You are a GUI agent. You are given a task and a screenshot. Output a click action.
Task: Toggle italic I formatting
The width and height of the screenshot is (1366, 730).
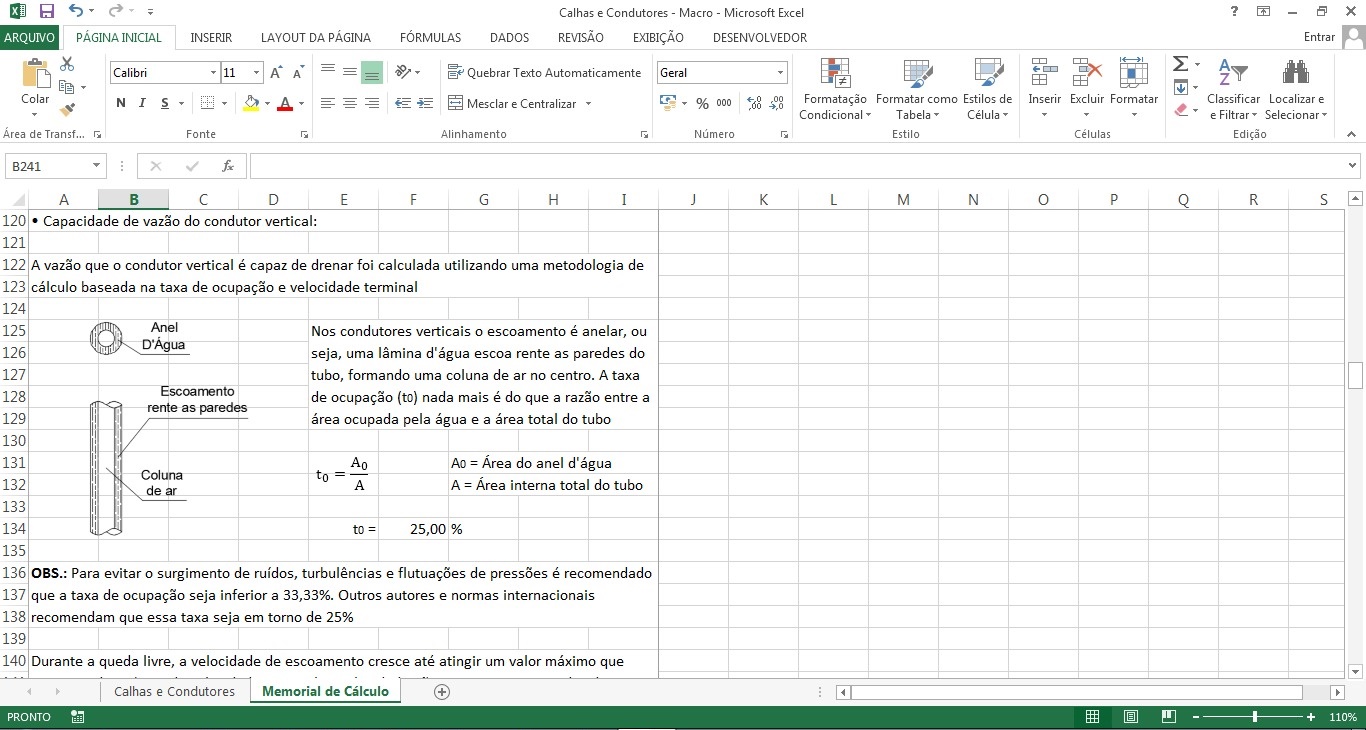[142, 103]
